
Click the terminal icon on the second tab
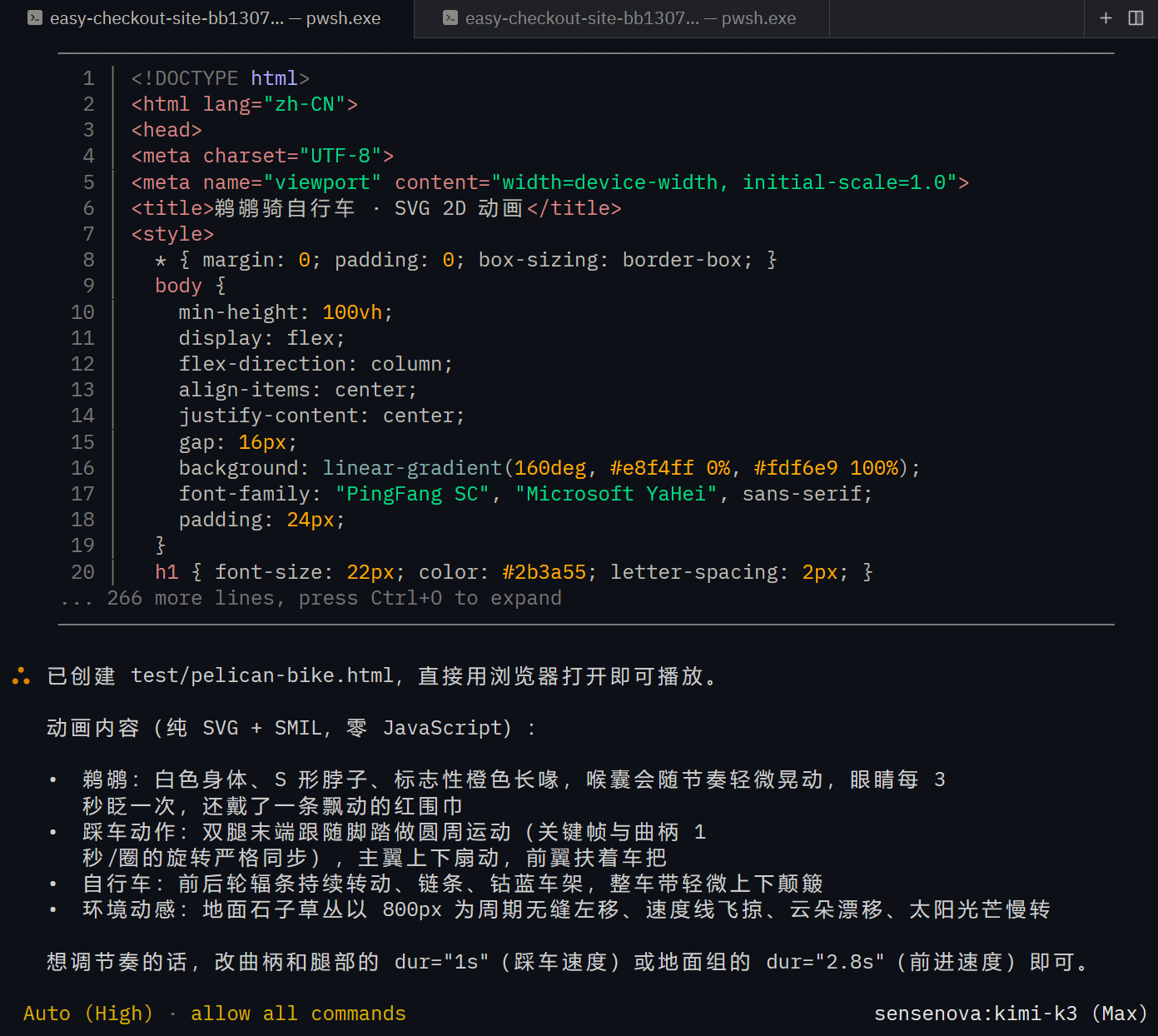coord(450,18)
